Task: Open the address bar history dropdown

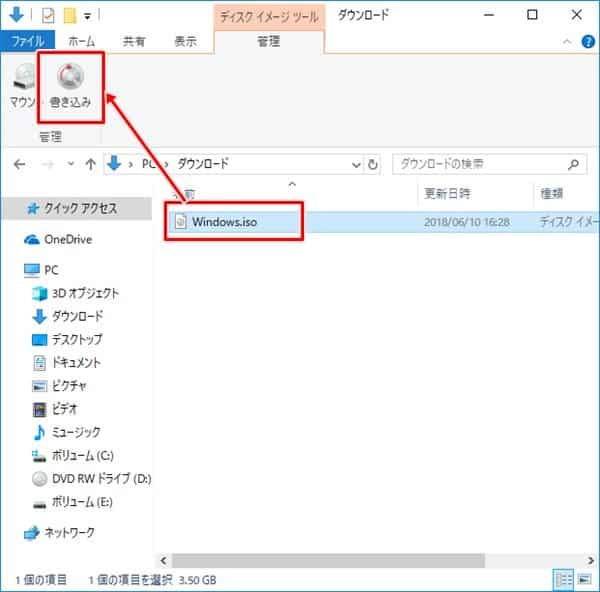Action: (354, 164)
